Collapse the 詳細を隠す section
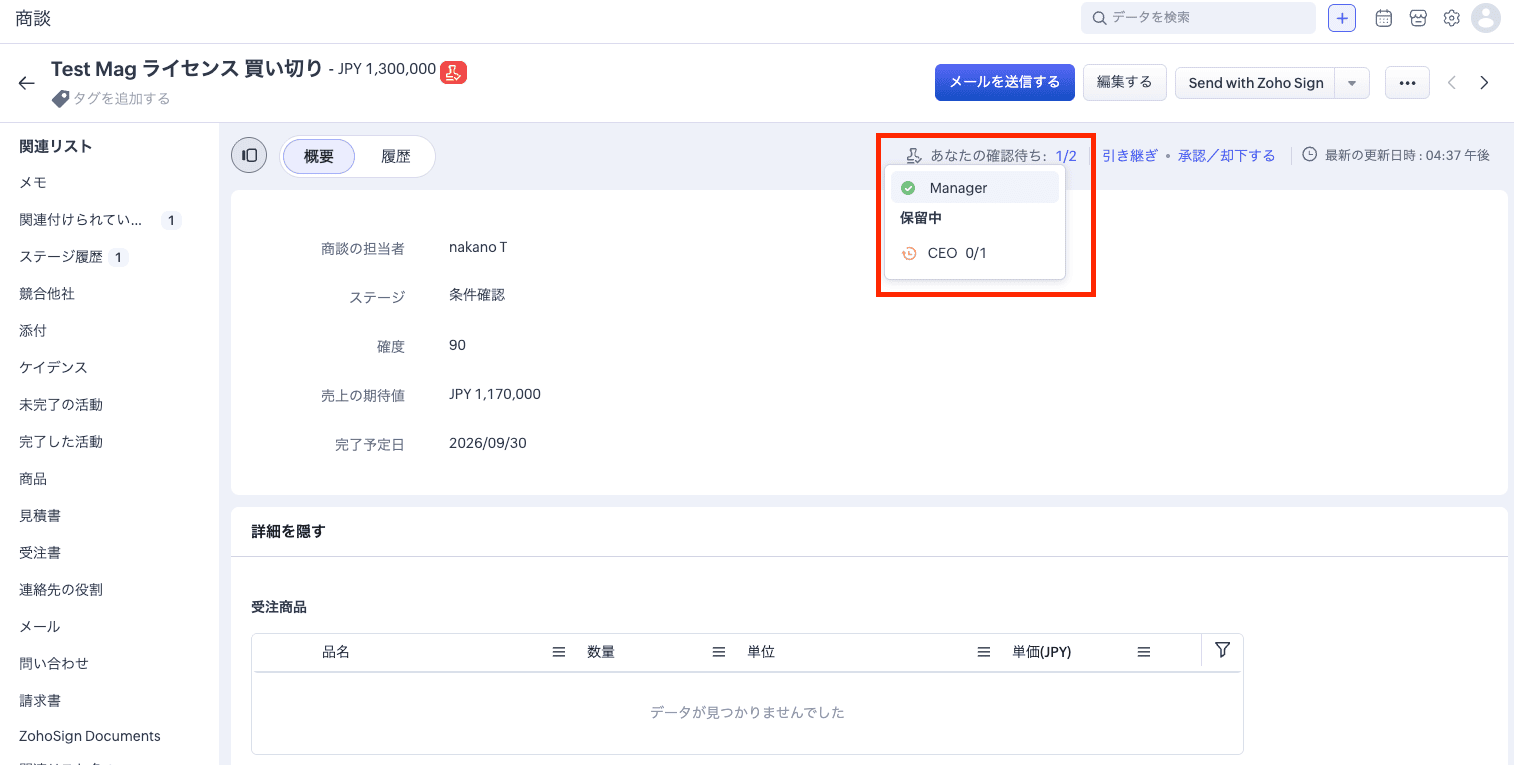The image size is (1514, 765). (x=289, y=531)
